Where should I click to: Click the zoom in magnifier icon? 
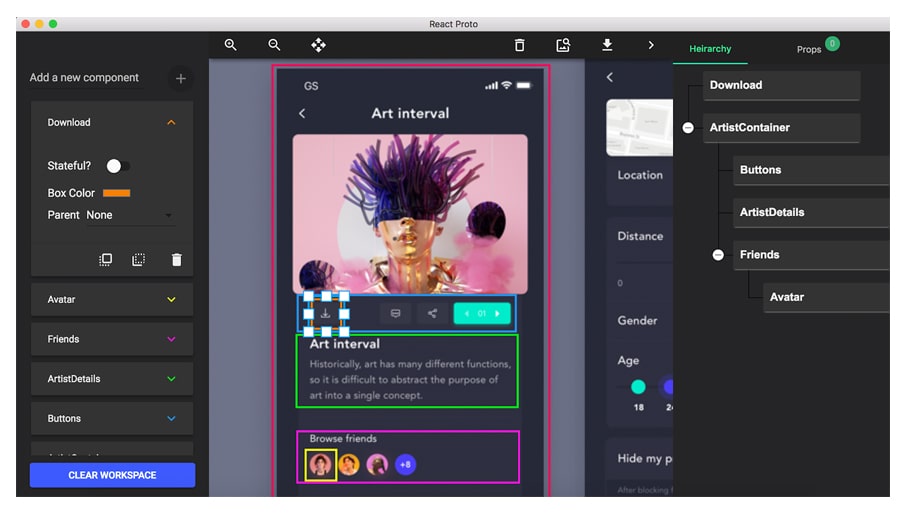pyautogui.click(x=231, y=45)
